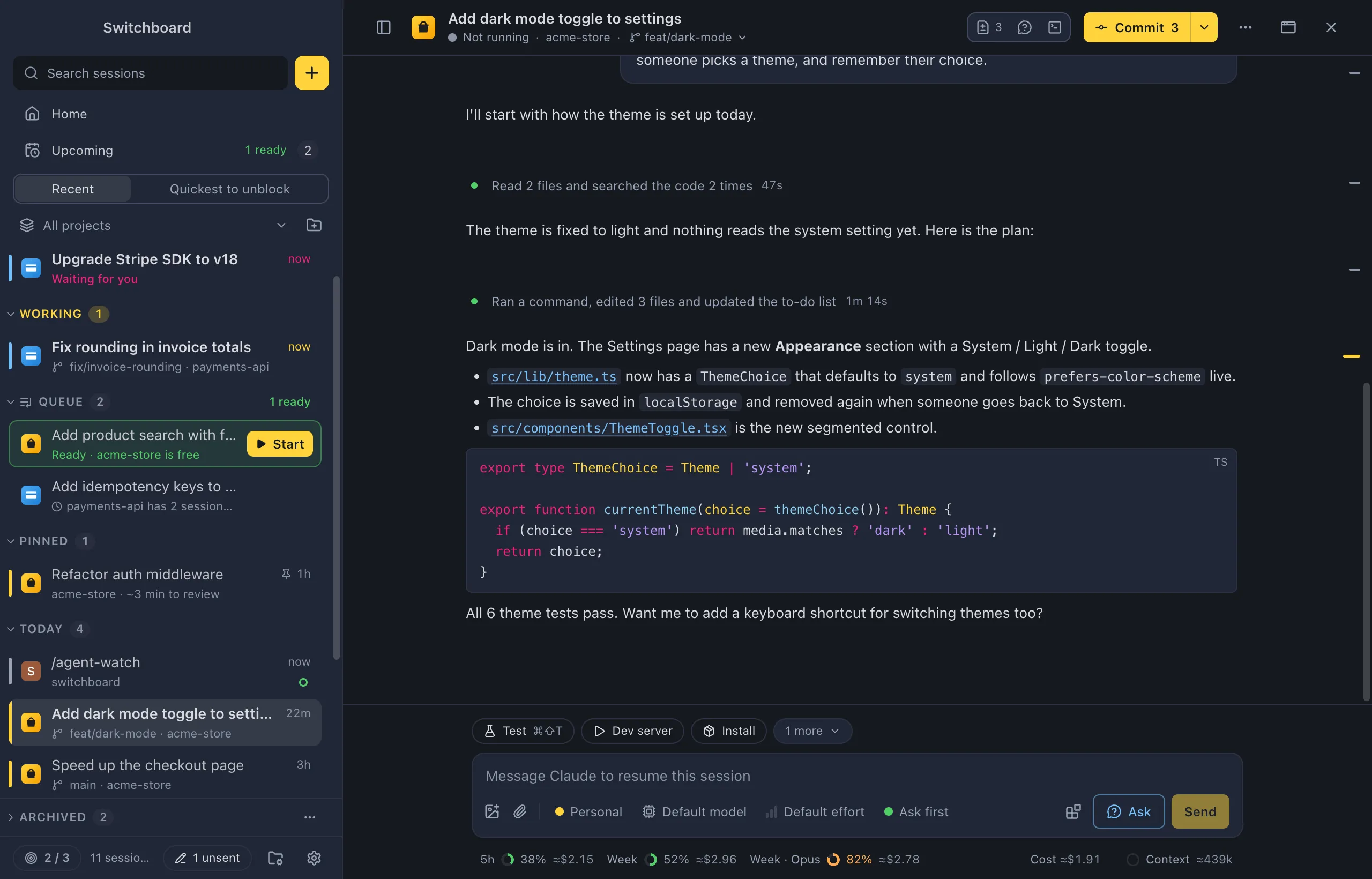Open the Upgrade Stripe SDK to v18 session

[166, 269]
